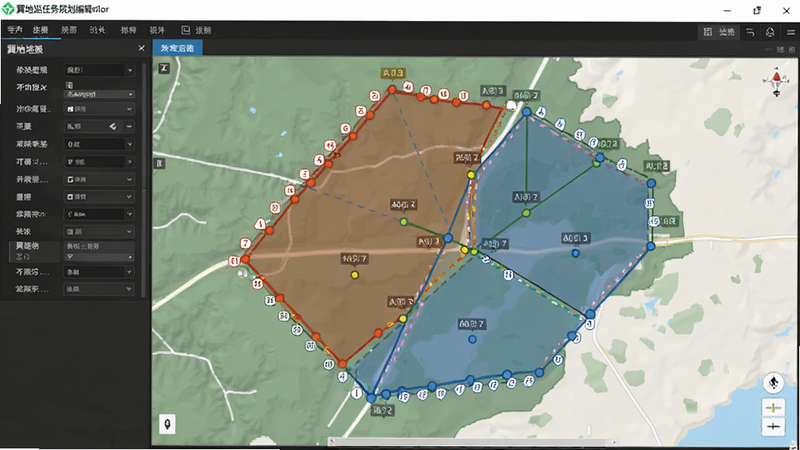Screen dimensions: 800x450
Task: Open the menu bar item with square icon
Action: coord(196,30)
